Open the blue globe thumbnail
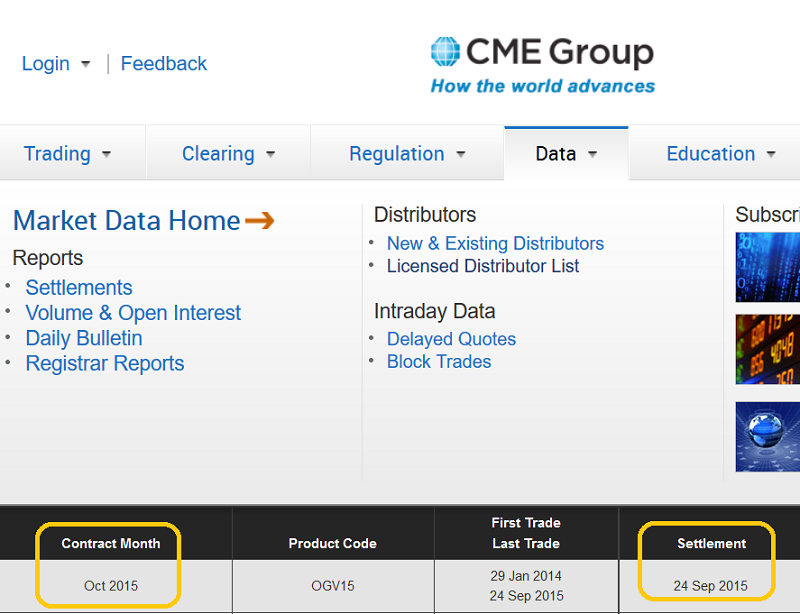The image size is (800, 614). click(768, 436)
